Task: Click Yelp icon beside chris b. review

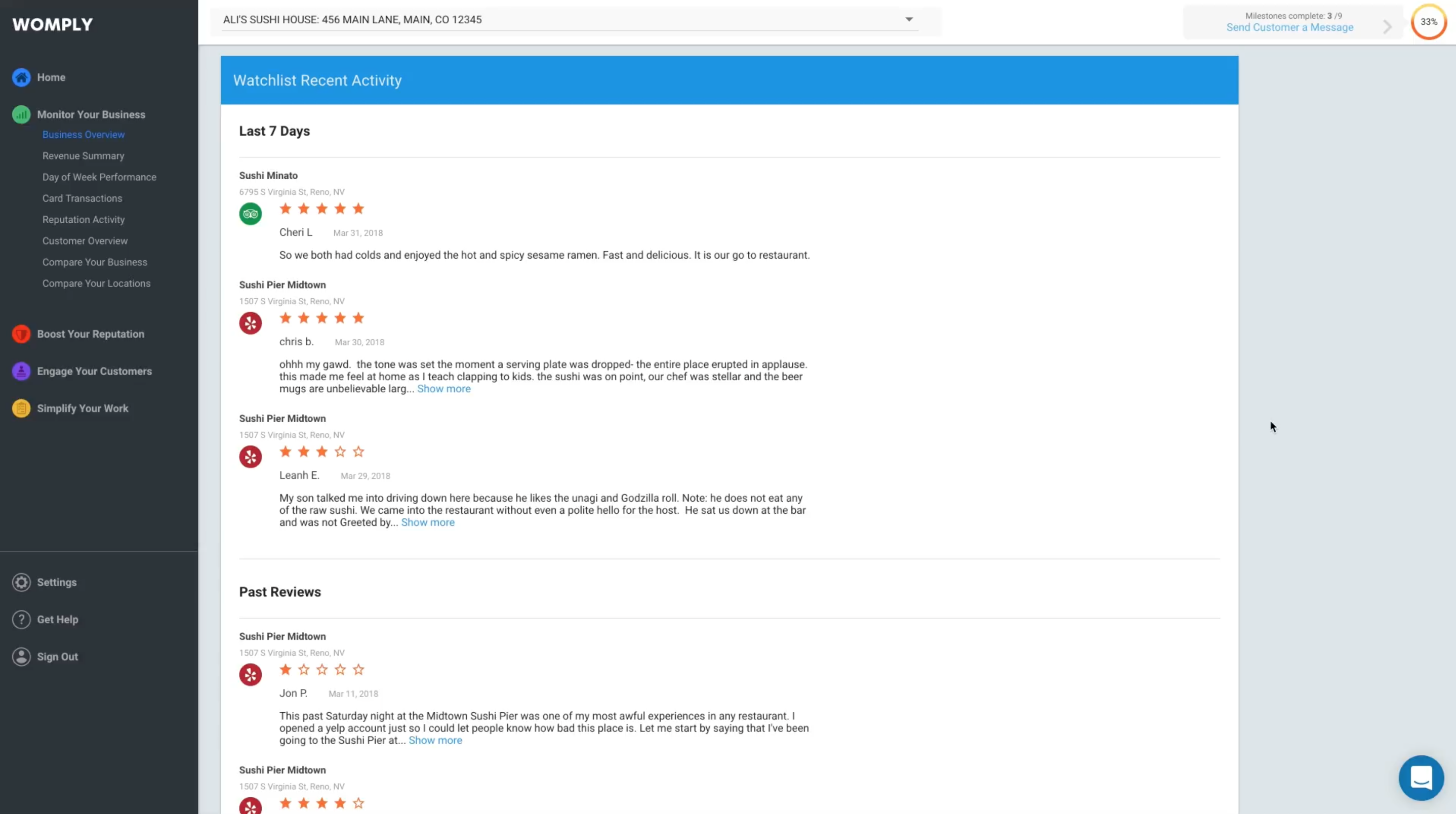Action: pos(251,323)
